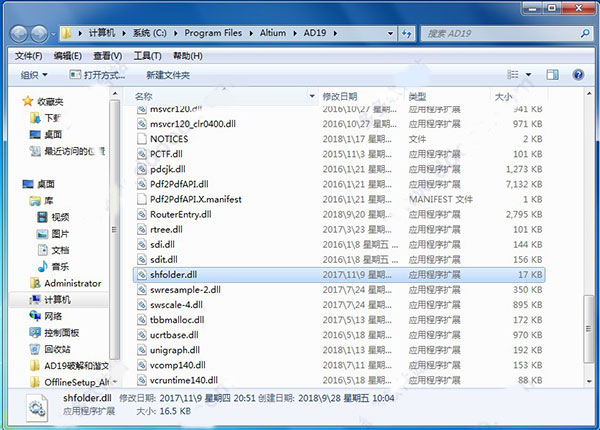This screenshot has width=600, height=430.
Task: Click the 新建文件夹 toolbar button
Action: [x=168, y=75]
